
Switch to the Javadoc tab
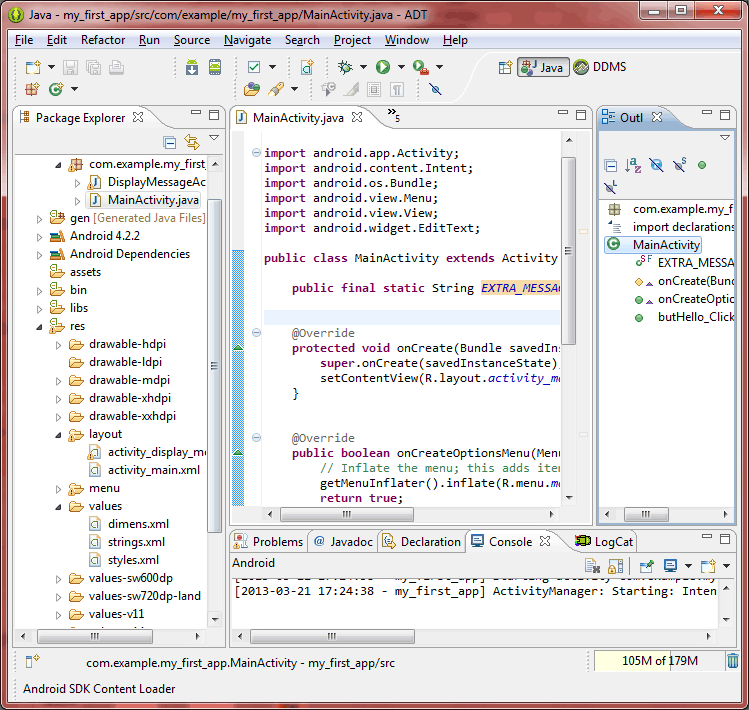click(x=343, y=541)
